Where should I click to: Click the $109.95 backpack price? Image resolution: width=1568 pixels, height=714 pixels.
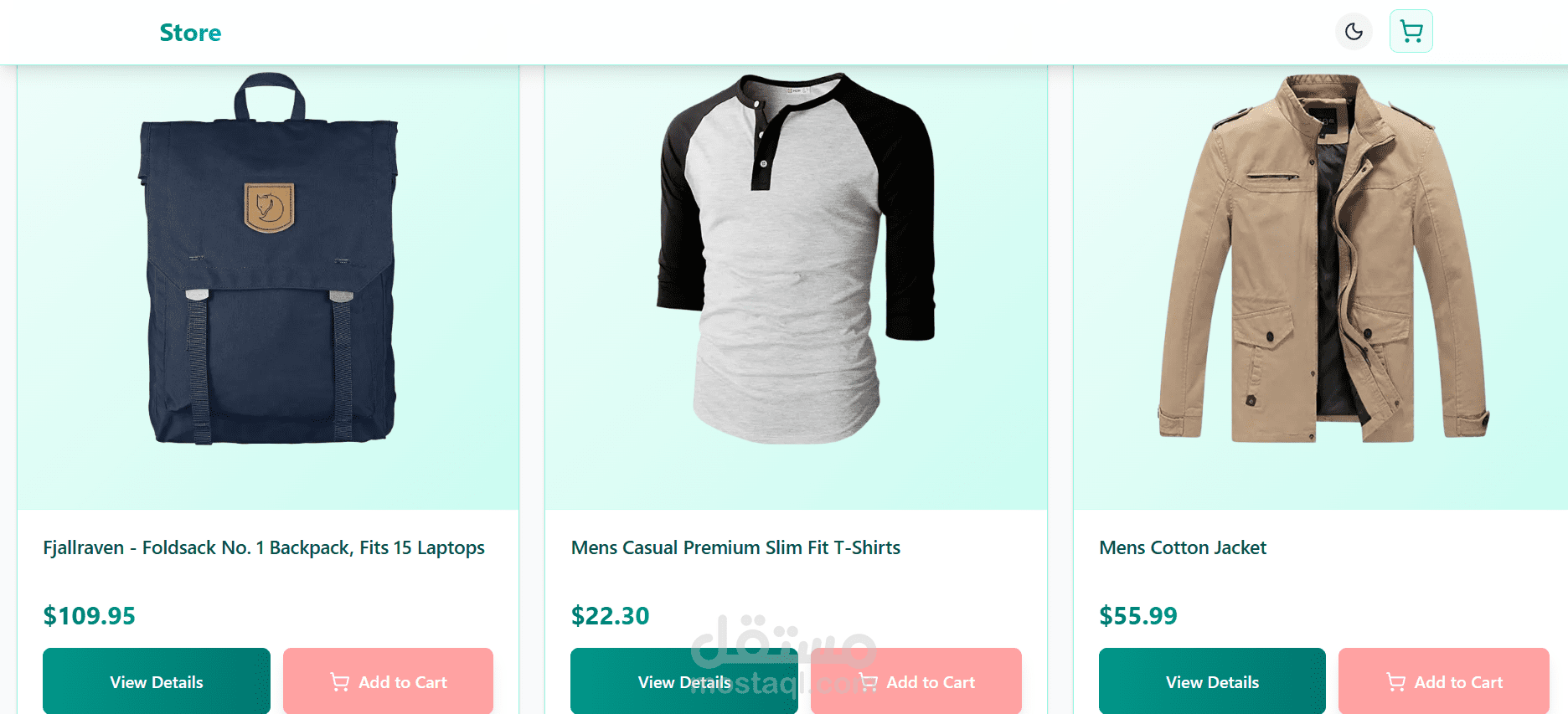pos(90,616)
